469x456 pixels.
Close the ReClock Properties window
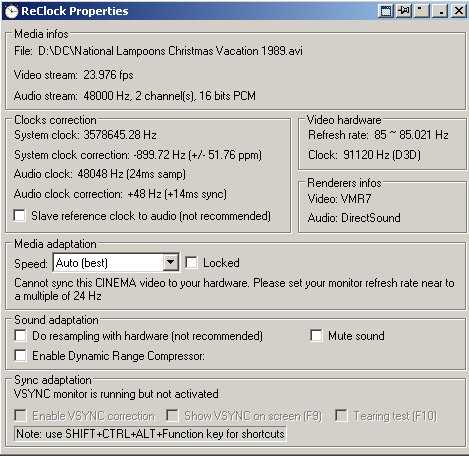[459, 11]
